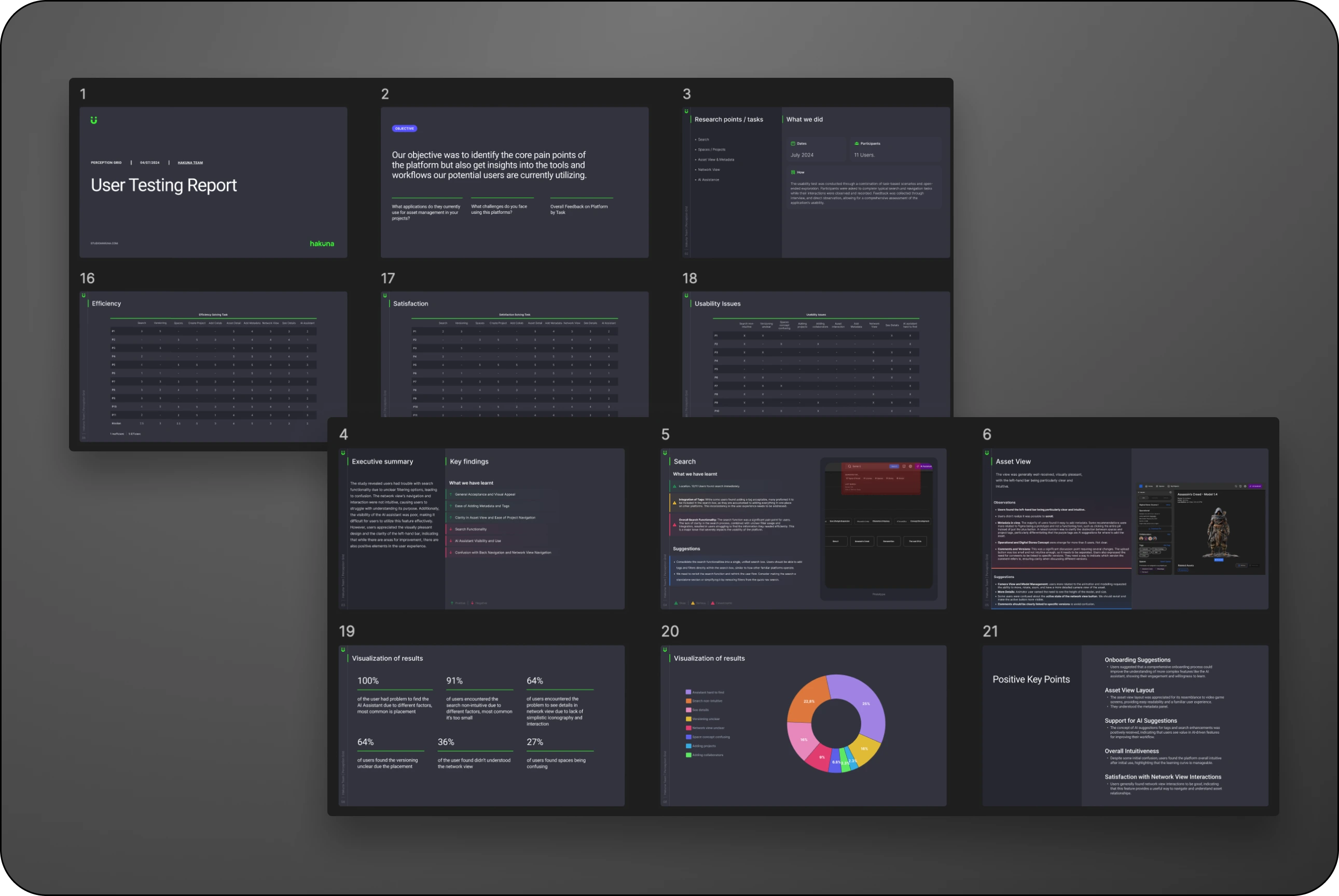The image size is (1339, 896).
Task: Click the Efficiency heading on slide 16
Action: click(106, 304)
